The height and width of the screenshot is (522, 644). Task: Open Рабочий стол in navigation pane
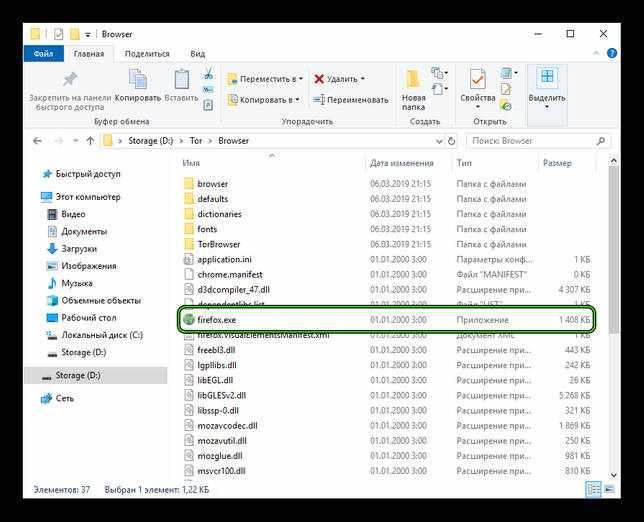point(81,318)
